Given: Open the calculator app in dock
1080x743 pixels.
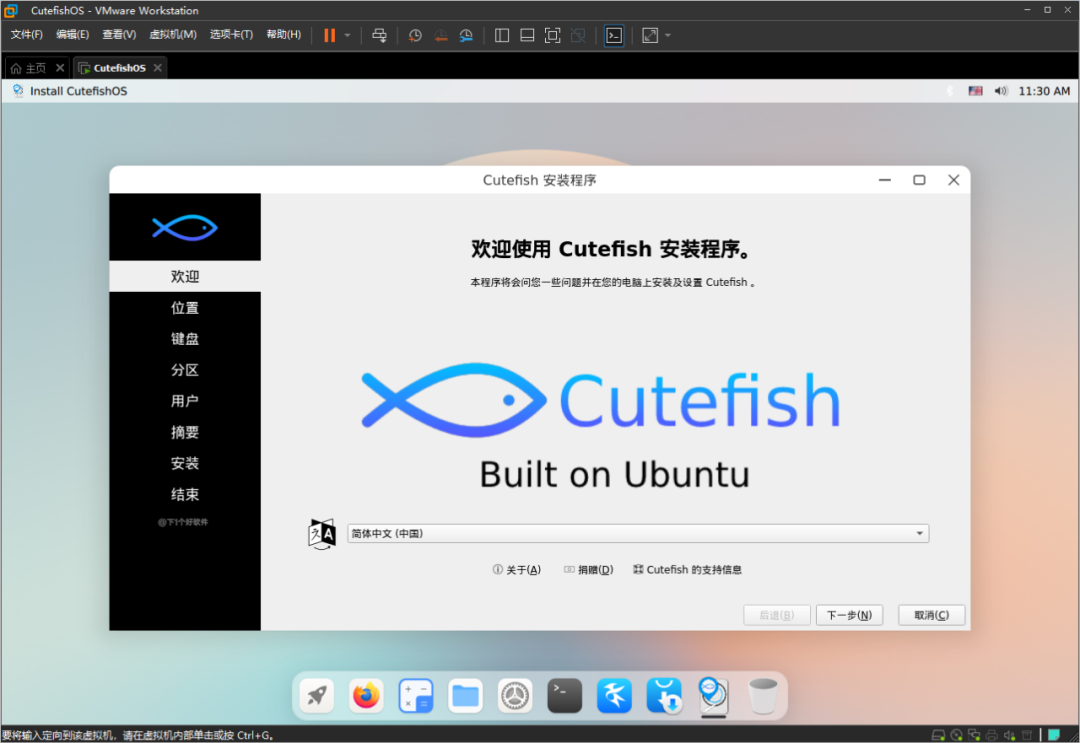Looking at the screenshot, I should [416, 695].
